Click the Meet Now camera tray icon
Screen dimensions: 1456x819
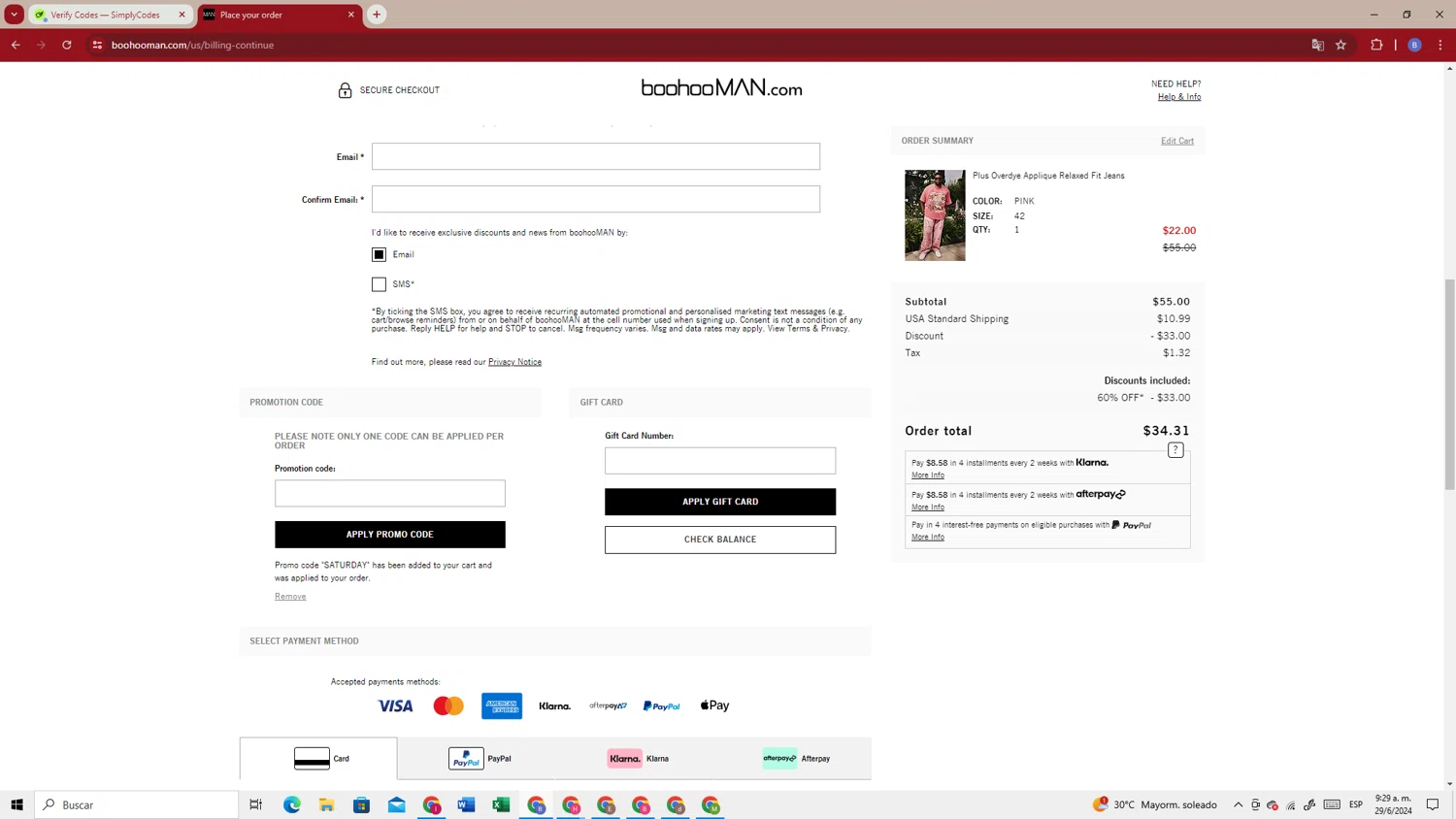1255,804
